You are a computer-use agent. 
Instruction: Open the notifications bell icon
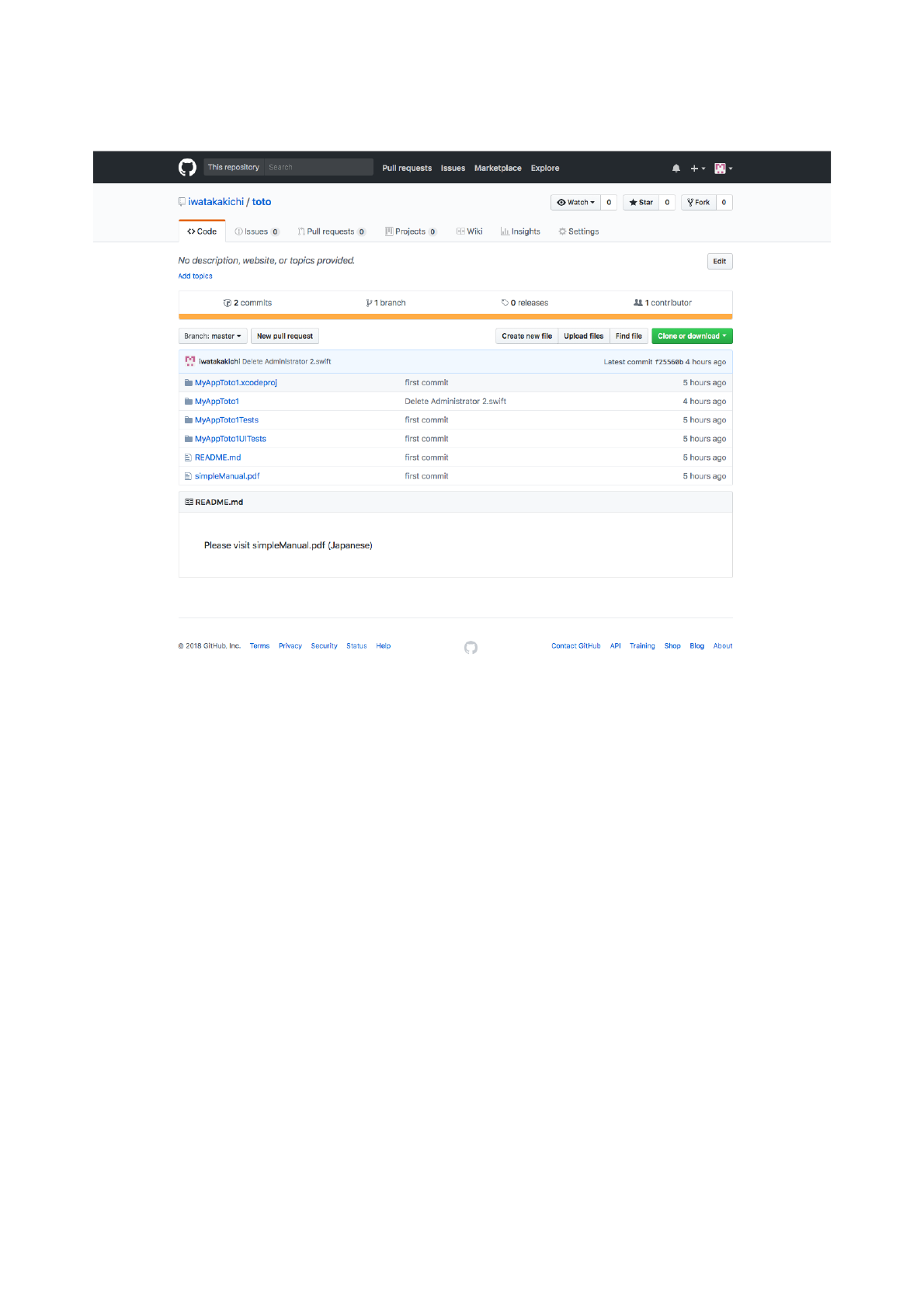click(x=676, y=168)
